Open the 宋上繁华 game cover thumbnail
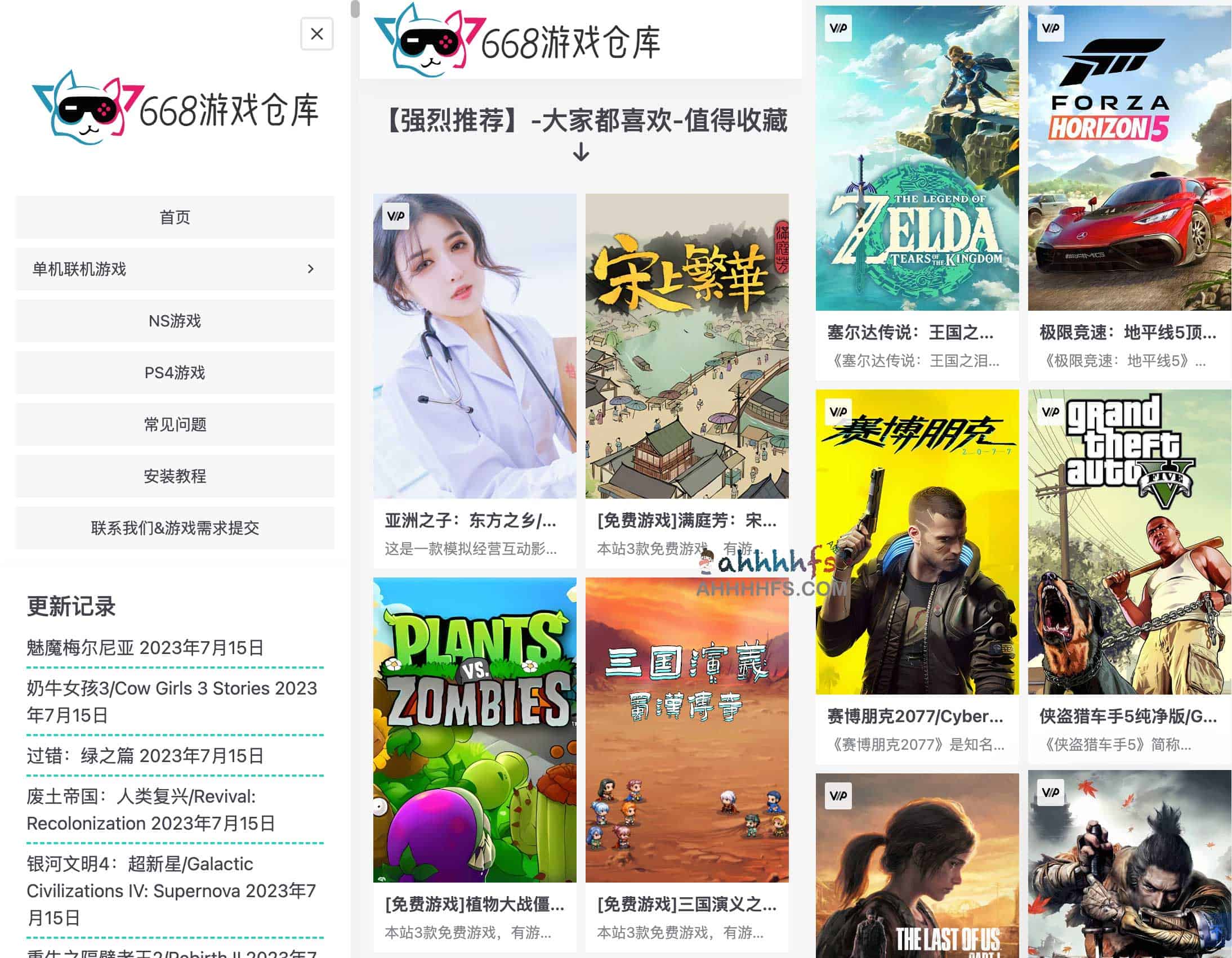The image size is (1232, 958). point(687,346)
